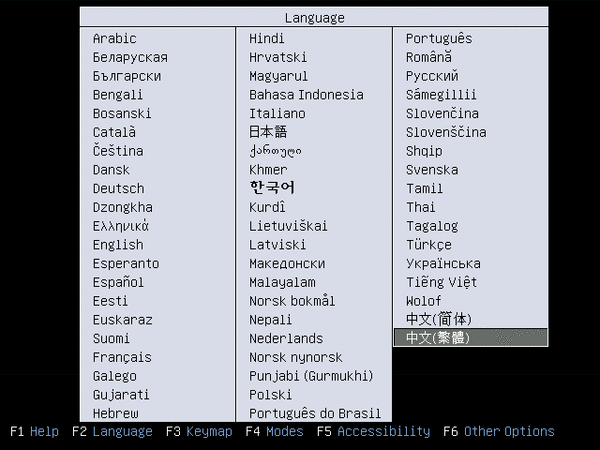Choose Punjabi (Gurmukhi) language
This screenshot has height=450, width=600.
coord(311,376)
